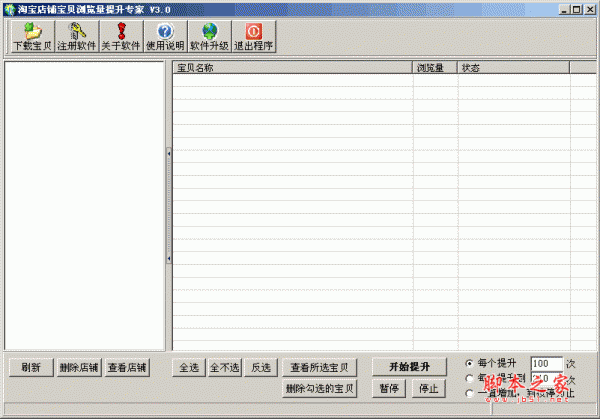Image resolution: width=600 pixels, height=419 pixels.
Task: Launch 软件升级 upgrade globe icon
Action: pos(209,36)
